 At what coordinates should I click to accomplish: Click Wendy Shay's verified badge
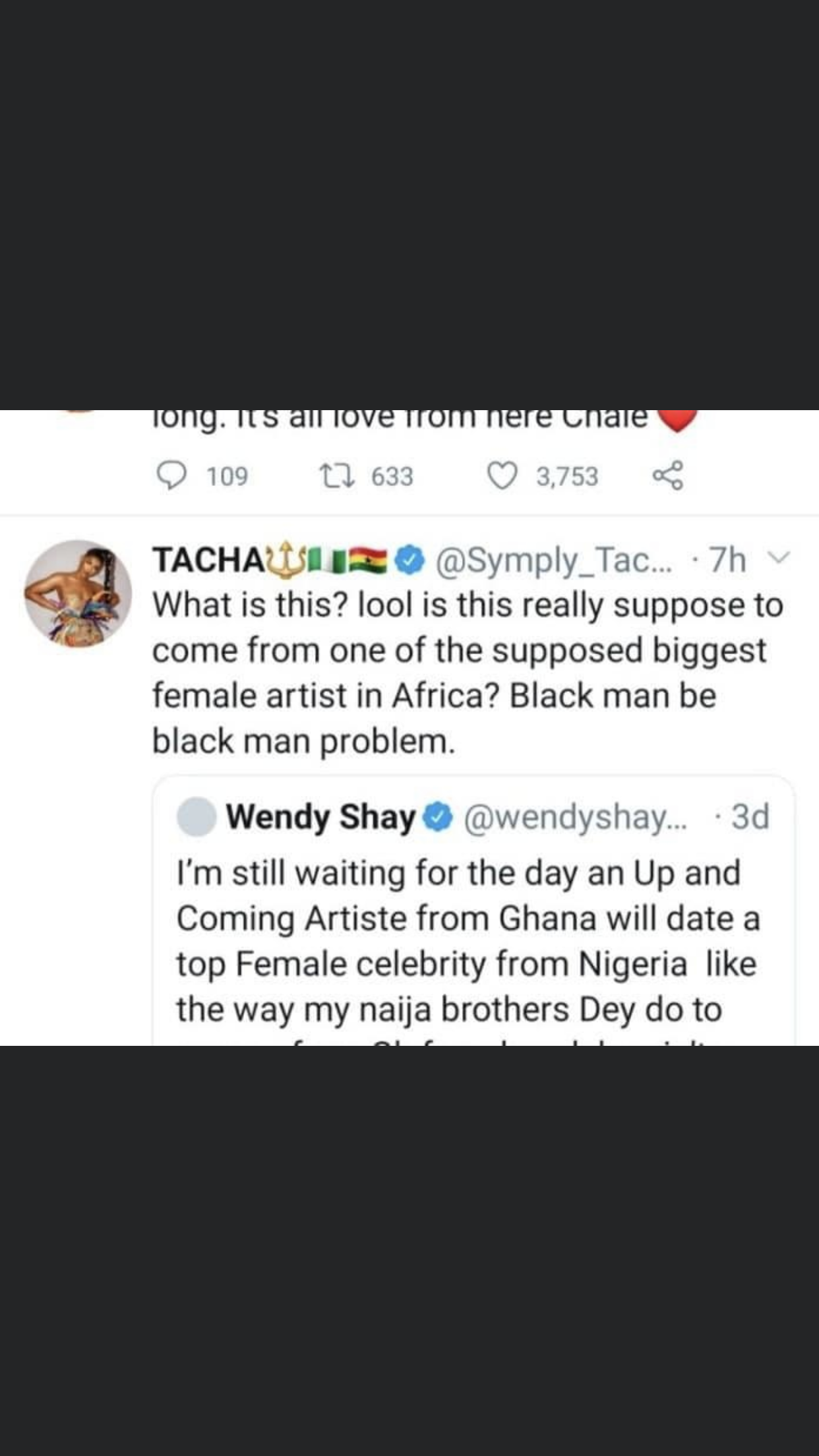pos(437,817)
